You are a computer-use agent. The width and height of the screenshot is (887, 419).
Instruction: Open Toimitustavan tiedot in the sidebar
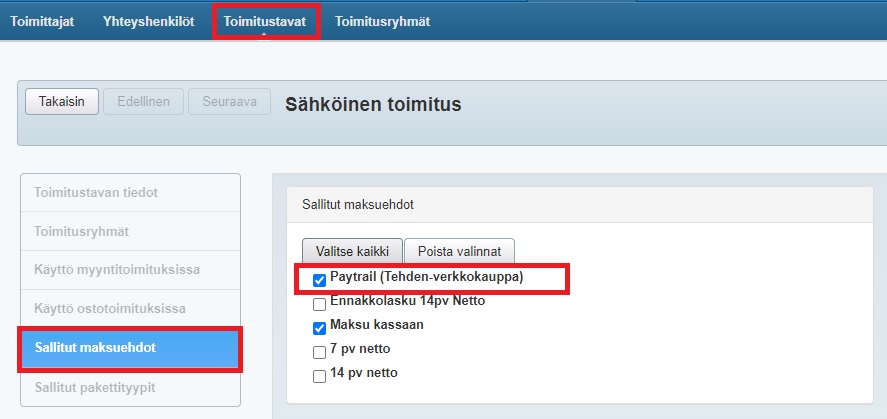click(131, 193)
